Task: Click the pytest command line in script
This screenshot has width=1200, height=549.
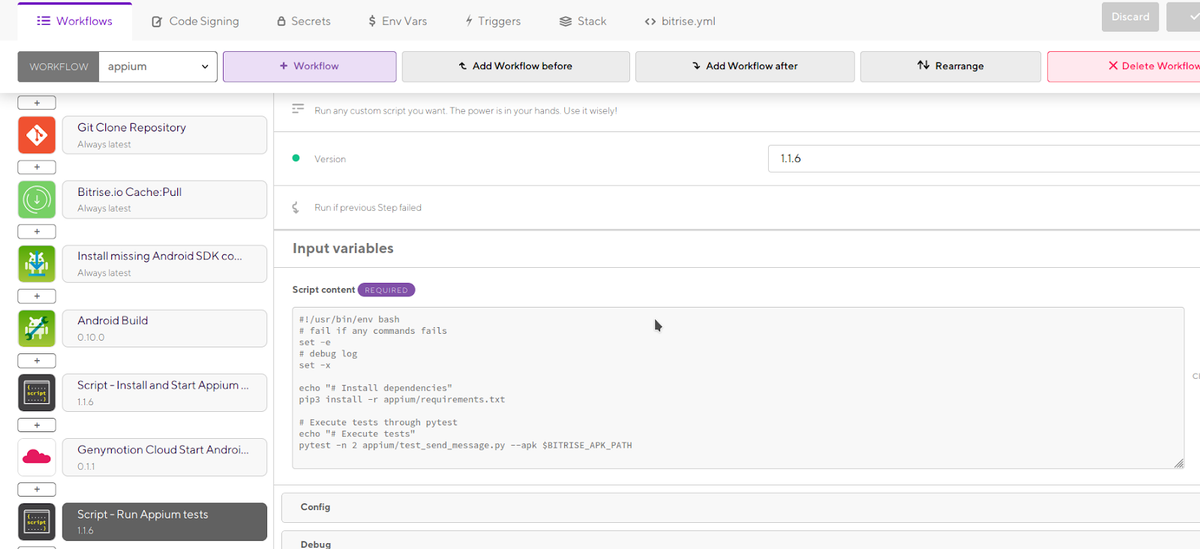Action: (x=465, y=446)
